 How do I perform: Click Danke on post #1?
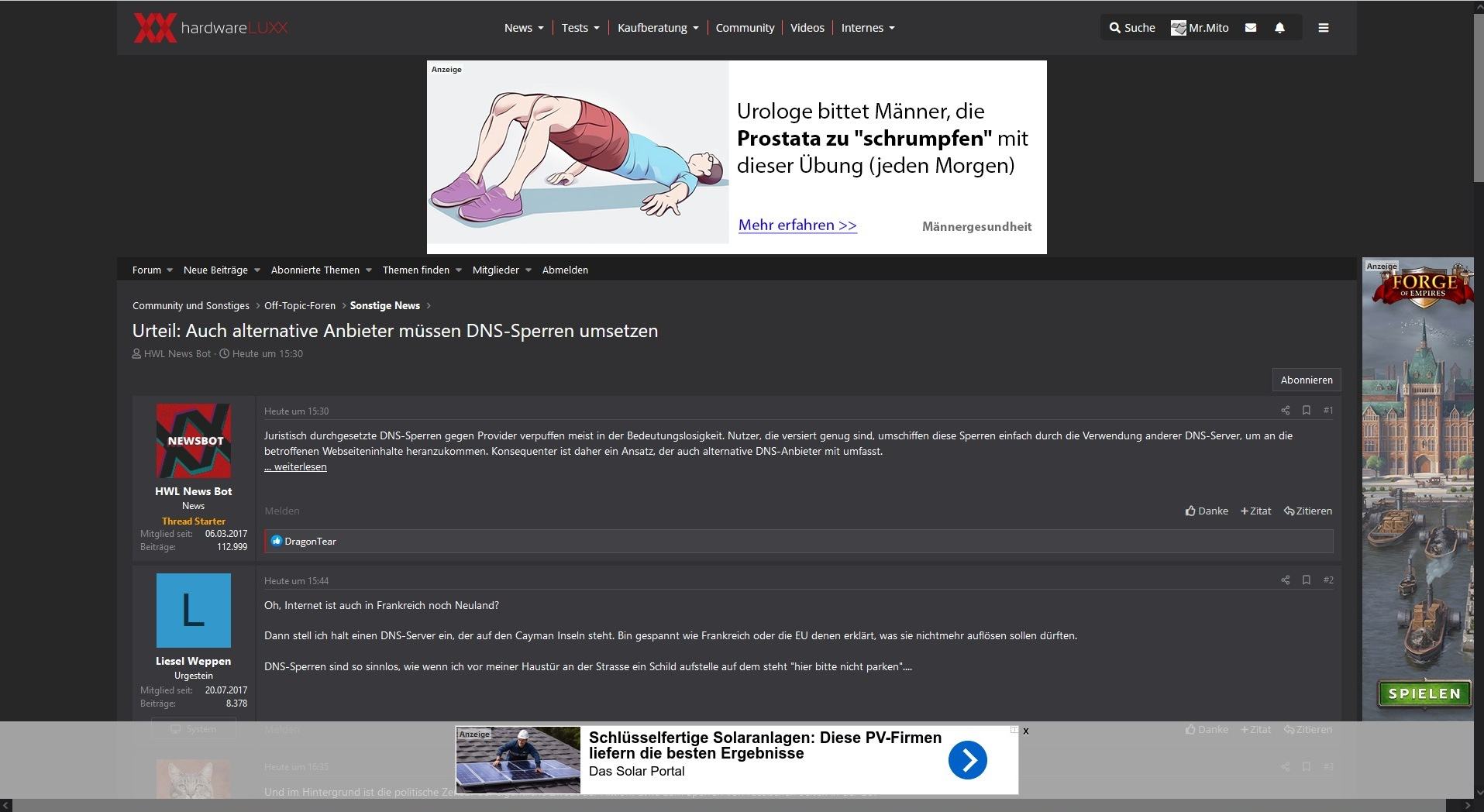(x=1207, y=511)
